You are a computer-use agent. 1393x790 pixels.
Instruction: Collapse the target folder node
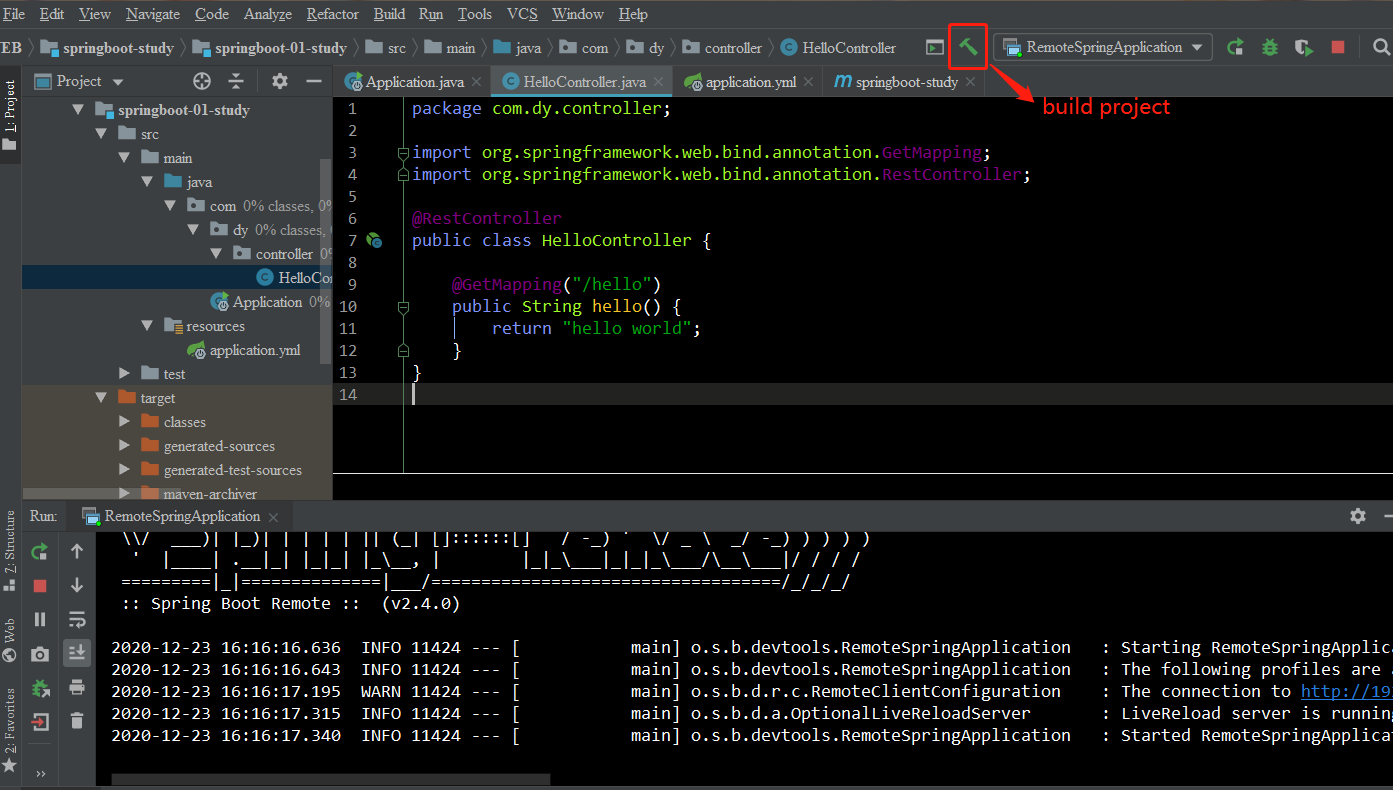pyautogui.click(x=101, y=398)
